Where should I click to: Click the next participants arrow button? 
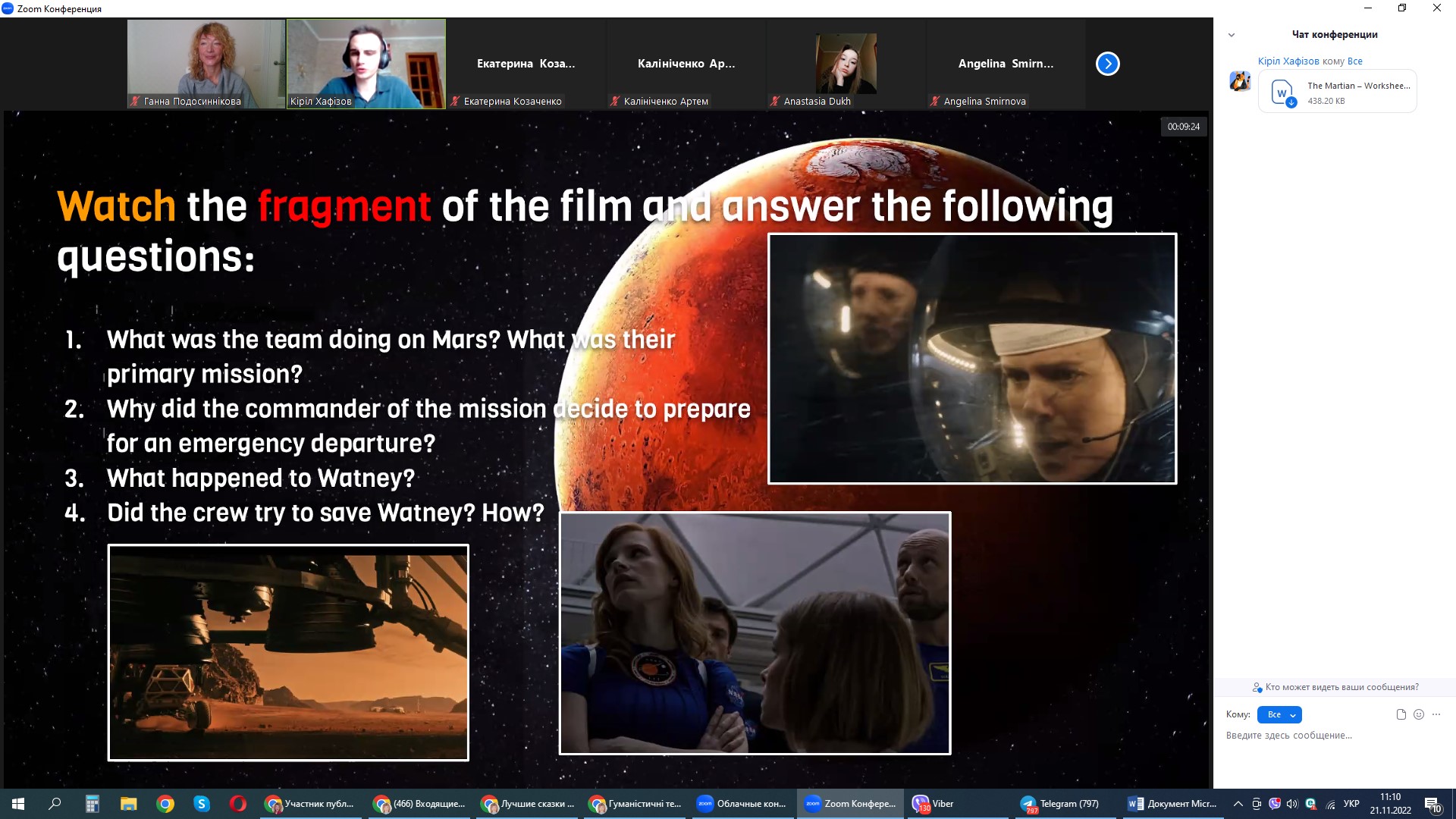(1107, 64)
